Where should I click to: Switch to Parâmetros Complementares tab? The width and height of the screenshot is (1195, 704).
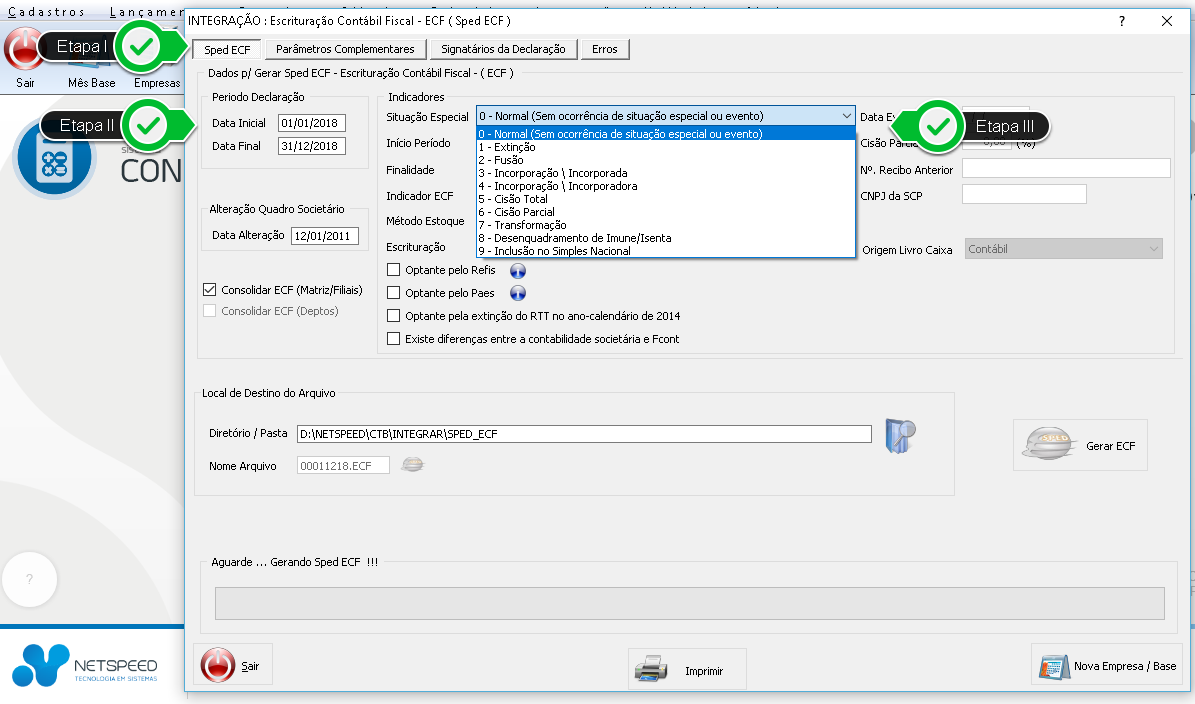(345, 49)
